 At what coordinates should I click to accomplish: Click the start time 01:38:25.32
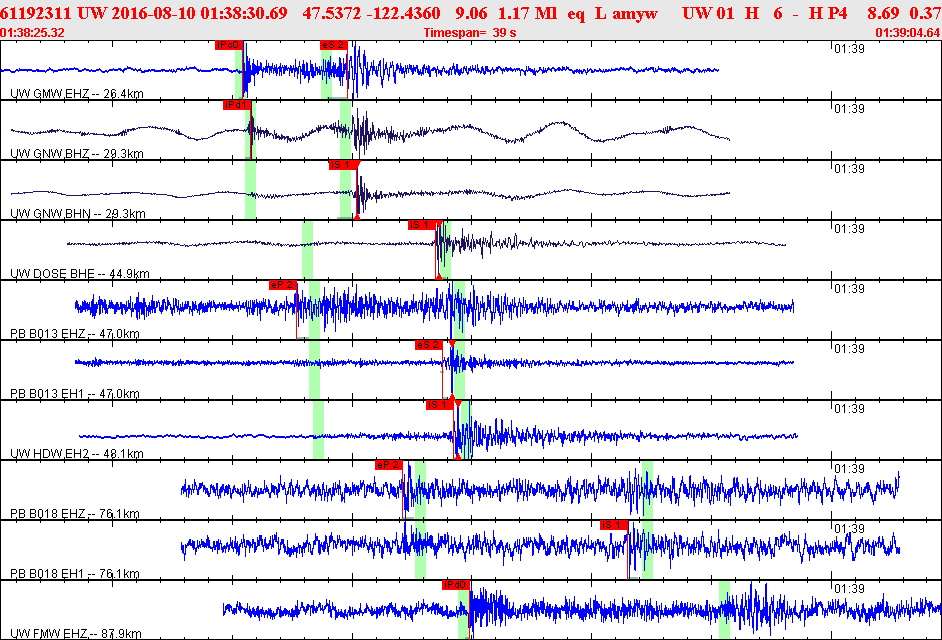point(32,33)
